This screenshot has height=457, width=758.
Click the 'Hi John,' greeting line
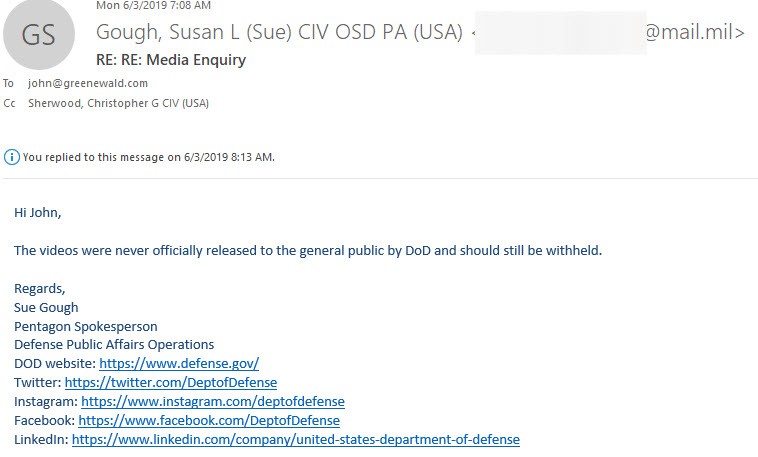pos(38,213)
